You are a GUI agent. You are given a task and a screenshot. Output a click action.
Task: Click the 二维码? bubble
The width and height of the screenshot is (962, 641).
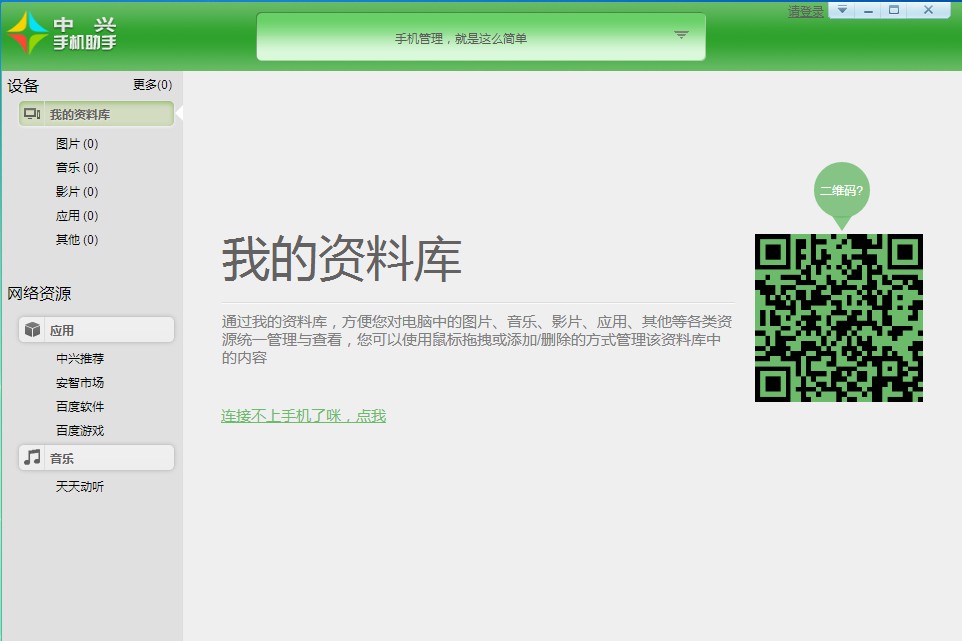click(842, 191)
